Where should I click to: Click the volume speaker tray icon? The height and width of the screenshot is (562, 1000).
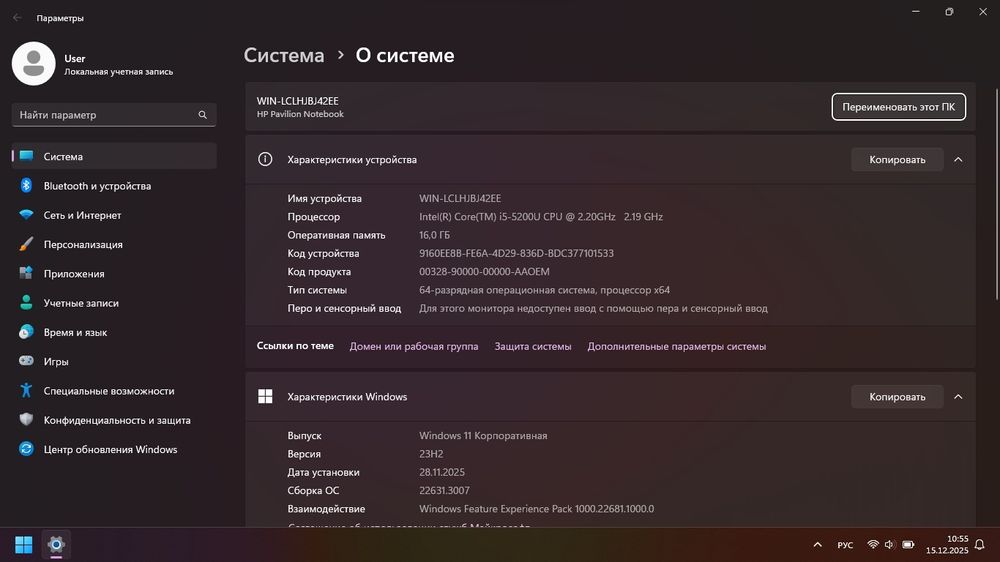tap(890, 545)
